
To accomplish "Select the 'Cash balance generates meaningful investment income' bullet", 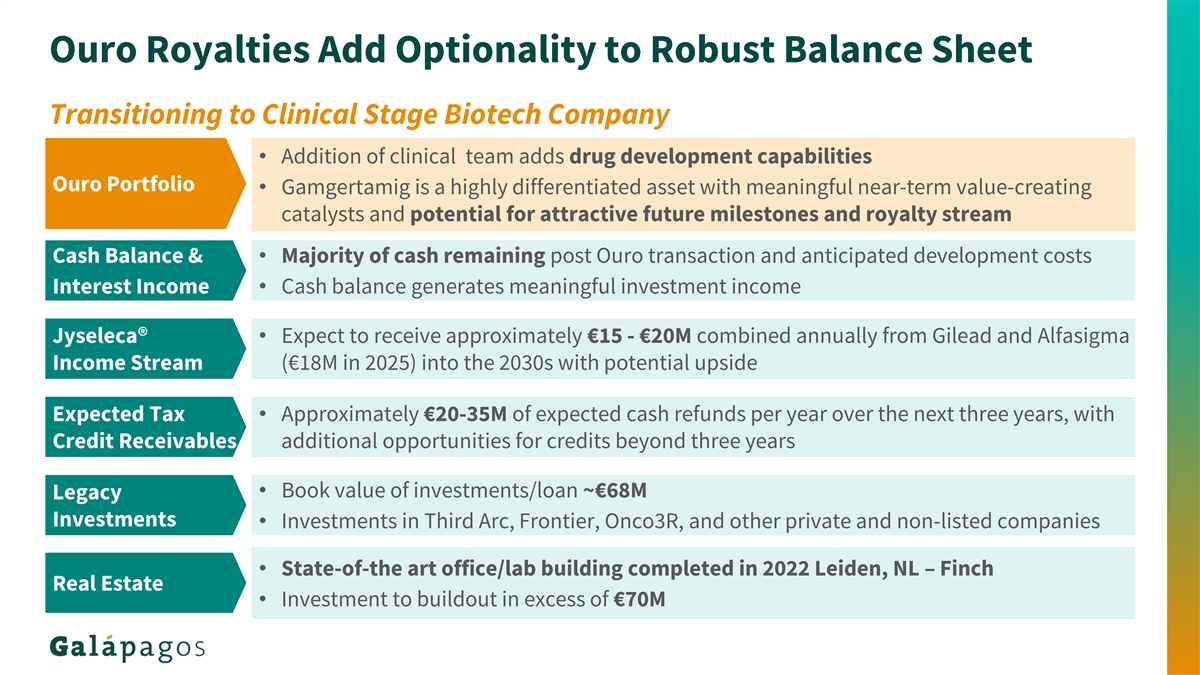I will [541, 287].
